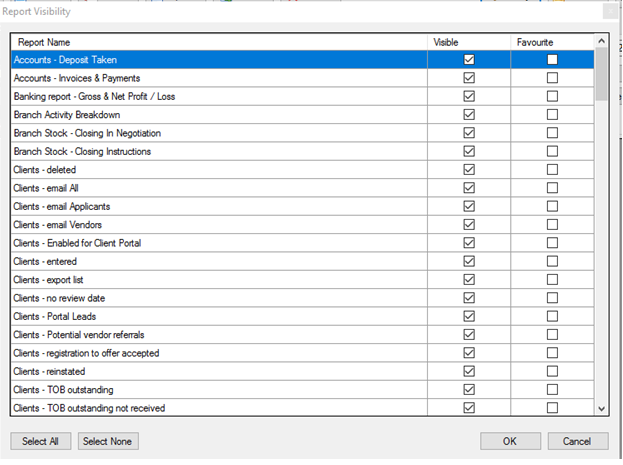The height and width of the screenshot is (465, 623).
Task: Close the Report Visibility dialog window
Action: (611, 11)
